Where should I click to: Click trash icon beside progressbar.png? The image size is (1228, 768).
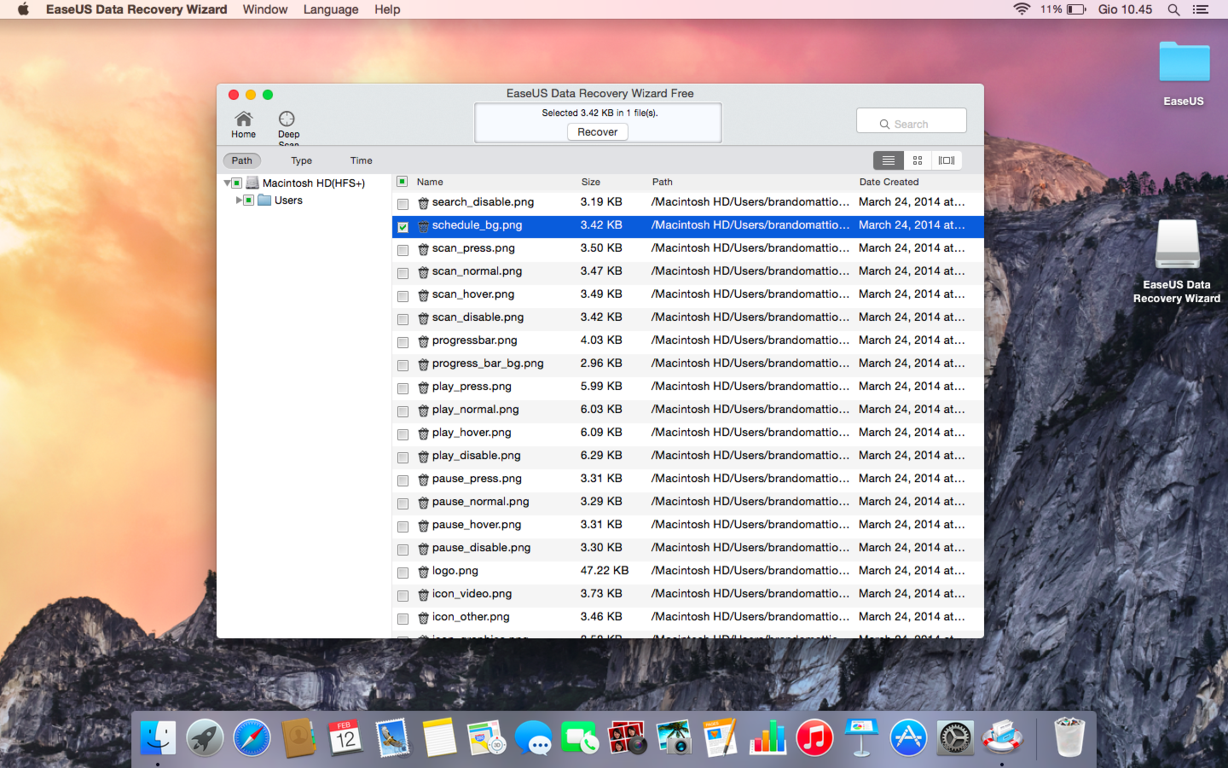423,341
